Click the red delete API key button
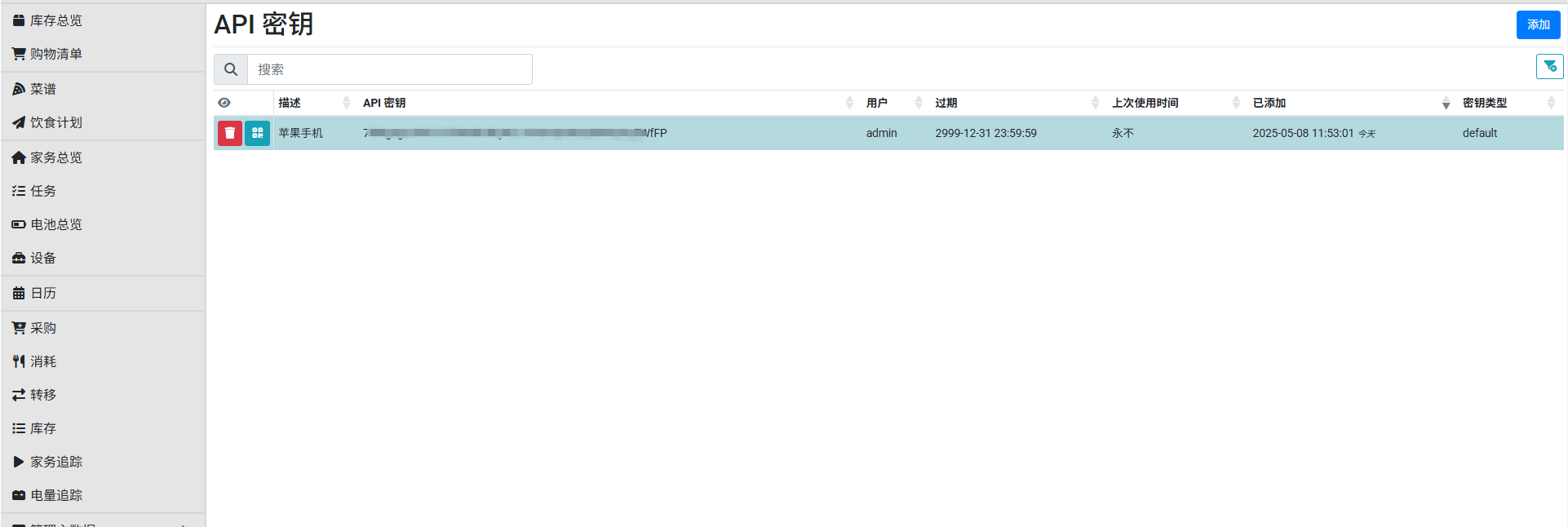 [x=229, y=133]
